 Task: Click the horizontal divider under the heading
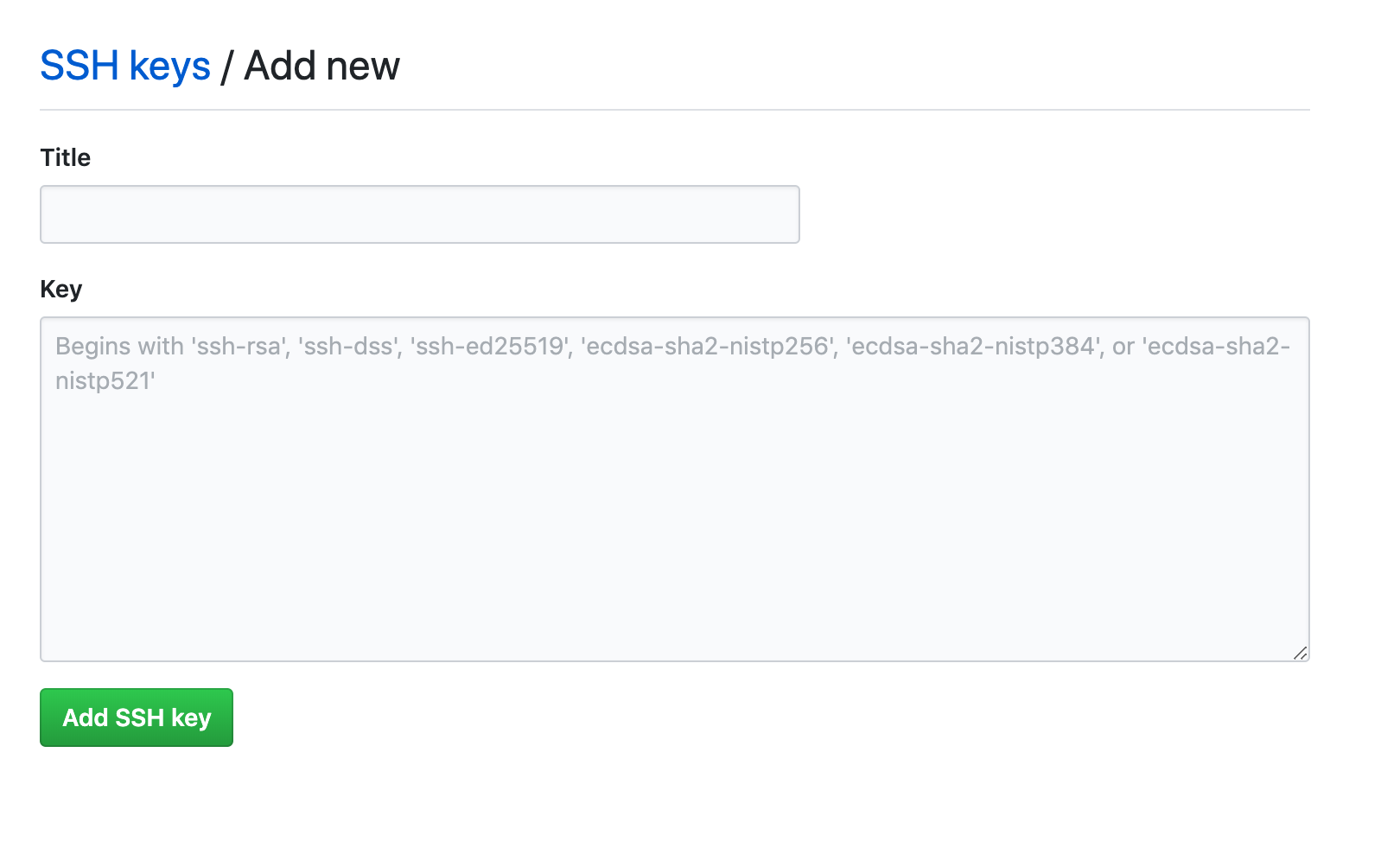(x=674, y=110)
